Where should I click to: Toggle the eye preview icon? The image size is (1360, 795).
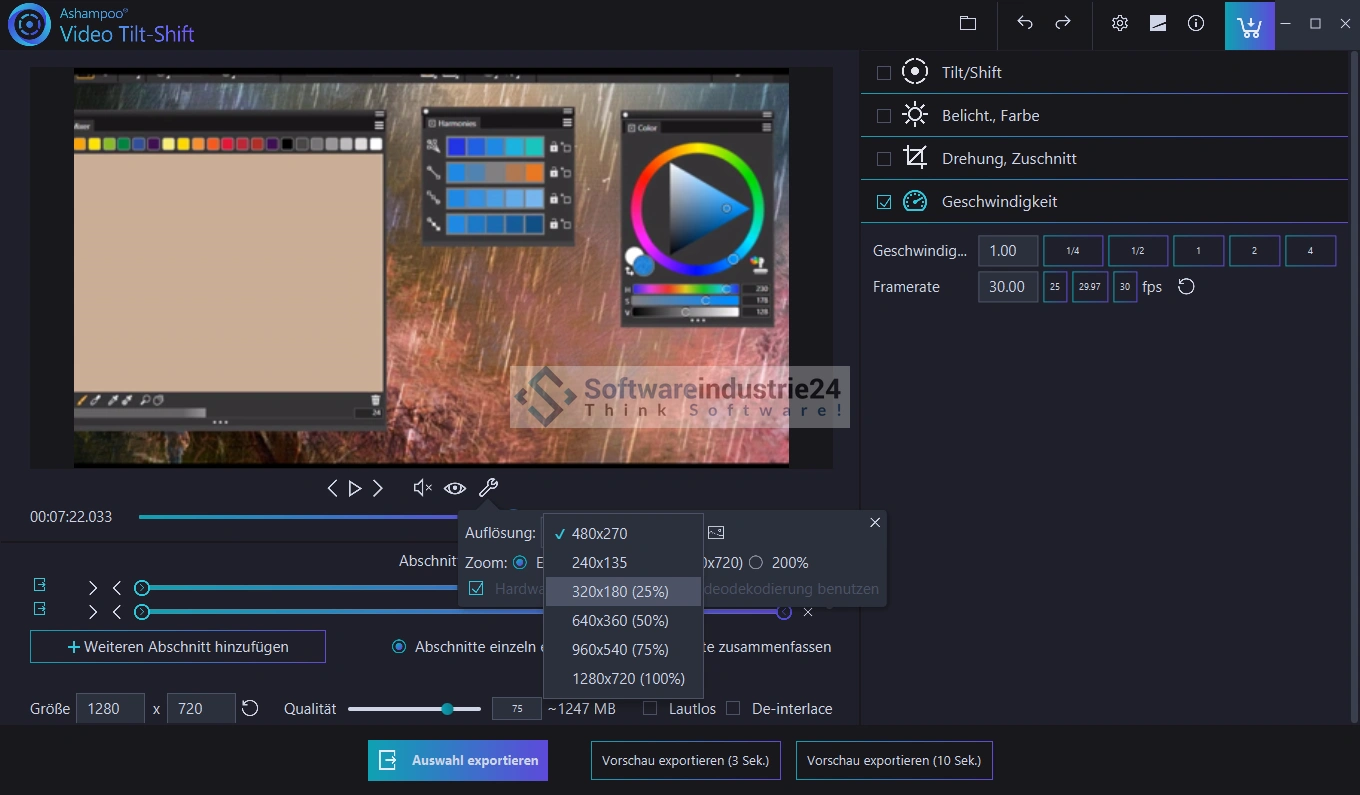point(455,488)
